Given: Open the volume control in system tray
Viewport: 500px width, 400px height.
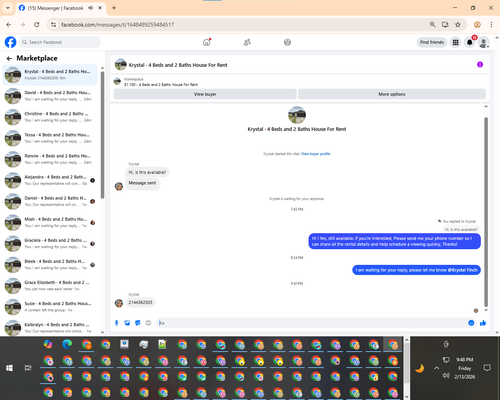Looking at the screenshot, I should (446, 376).
